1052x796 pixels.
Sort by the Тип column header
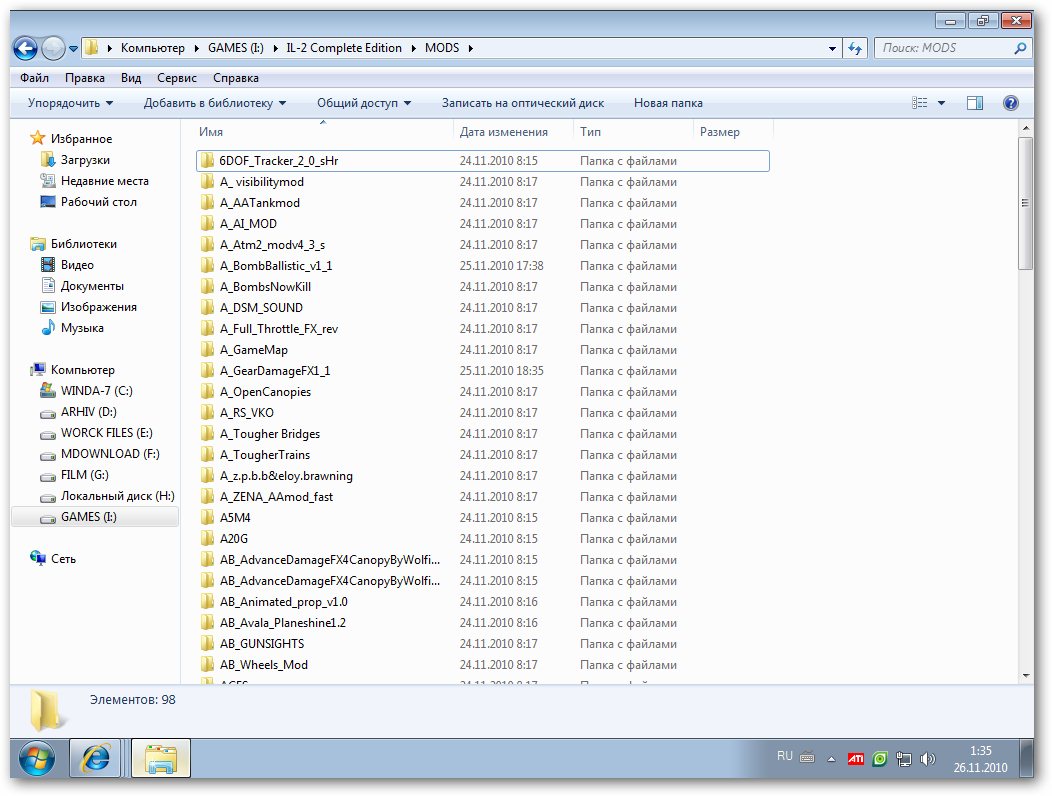(x=633, y=132)
